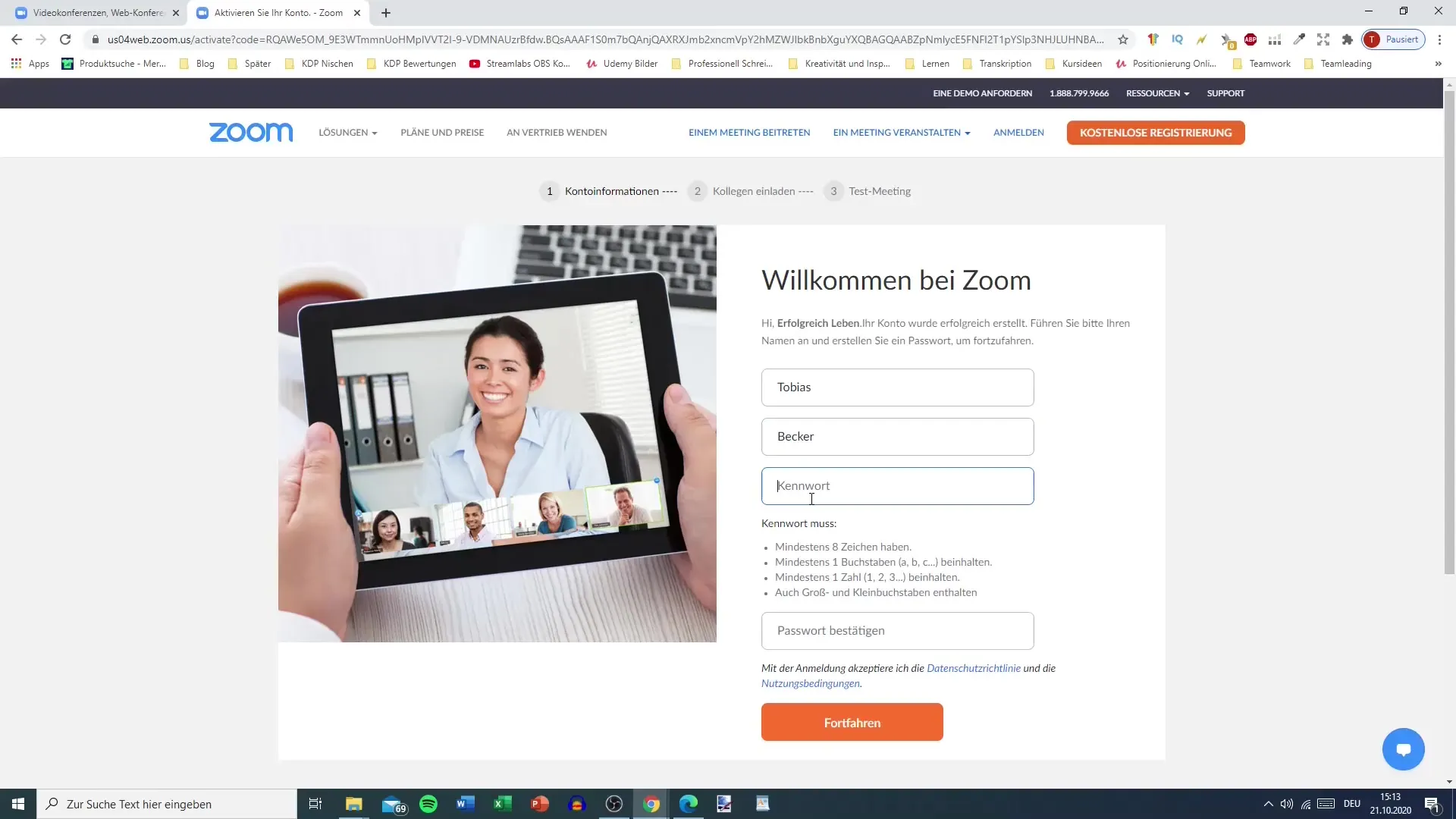Click the Nutzungsbedingungen link
This screenshot has width=1456, height=819.
(x=810, y=683)
